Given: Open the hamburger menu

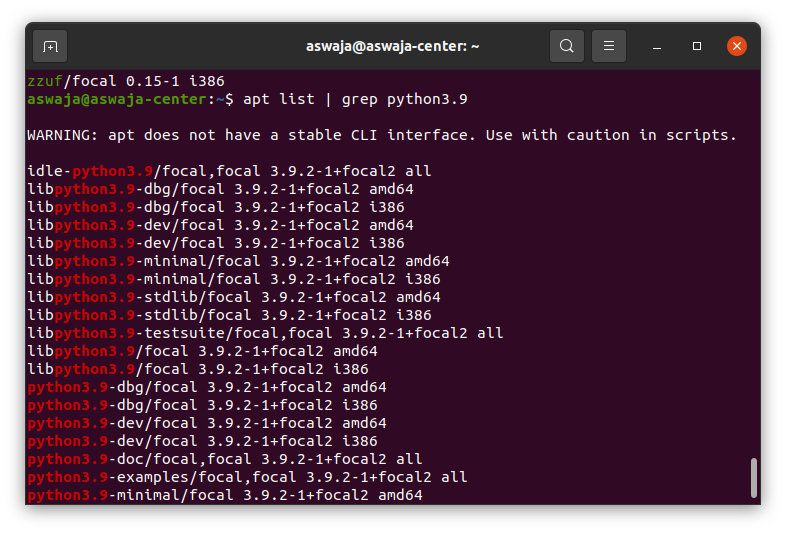Looking at the screenshot, I should click(609, 46).
